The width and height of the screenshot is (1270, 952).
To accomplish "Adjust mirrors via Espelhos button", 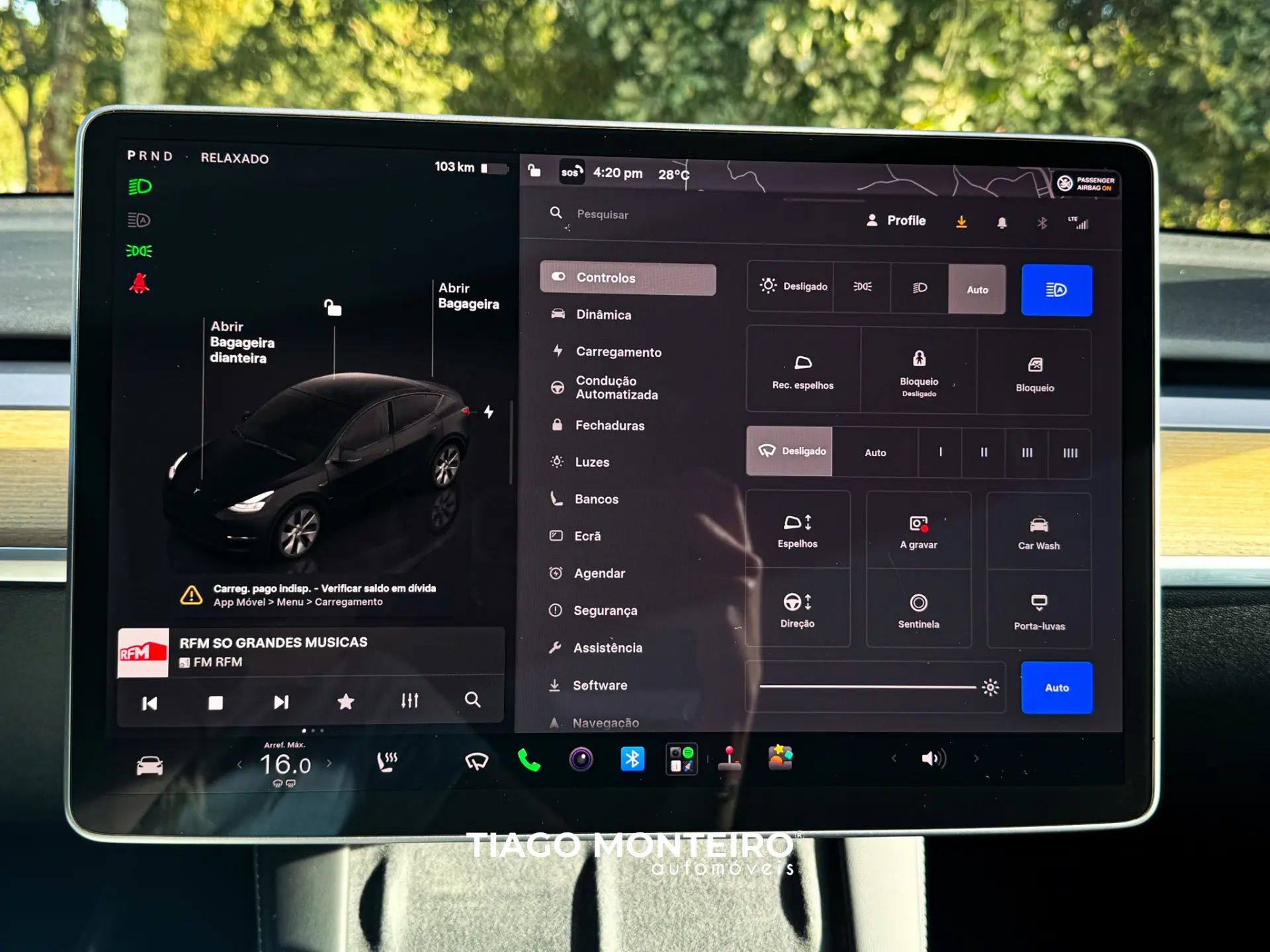I will click(798, 530).
